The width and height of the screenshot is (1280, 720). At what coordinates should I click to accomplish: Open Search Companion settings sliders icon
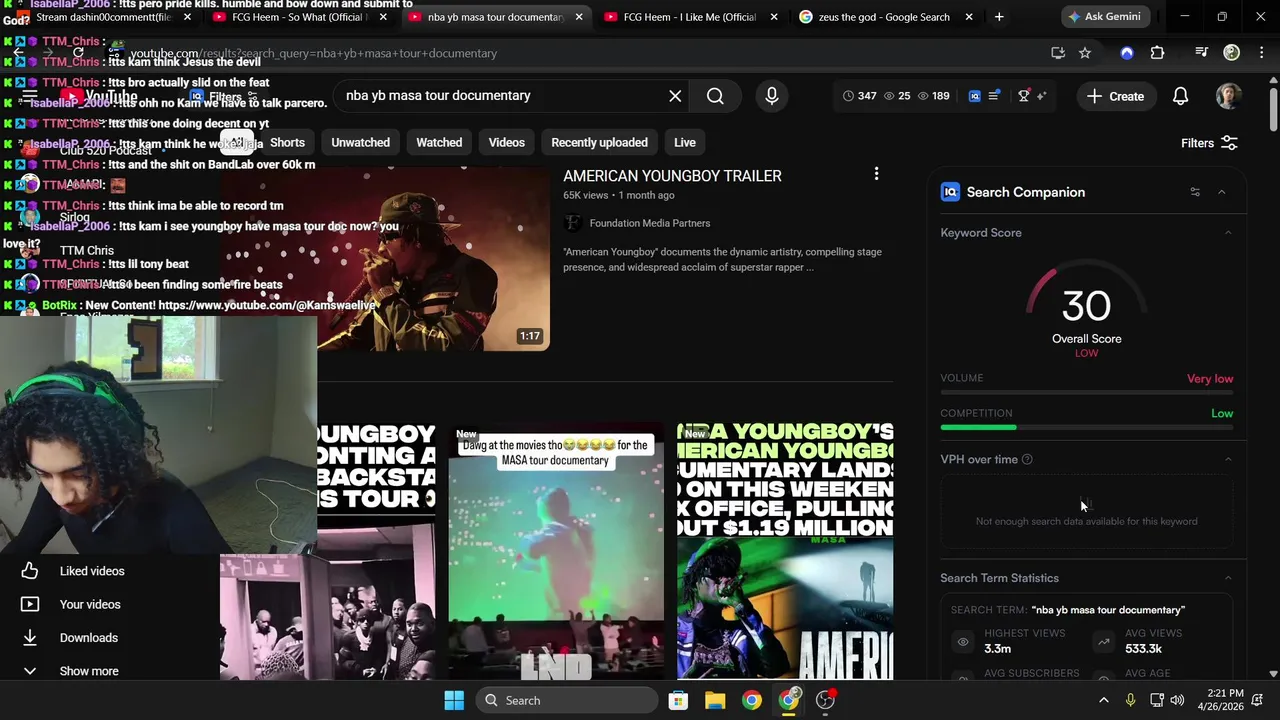1195,192
